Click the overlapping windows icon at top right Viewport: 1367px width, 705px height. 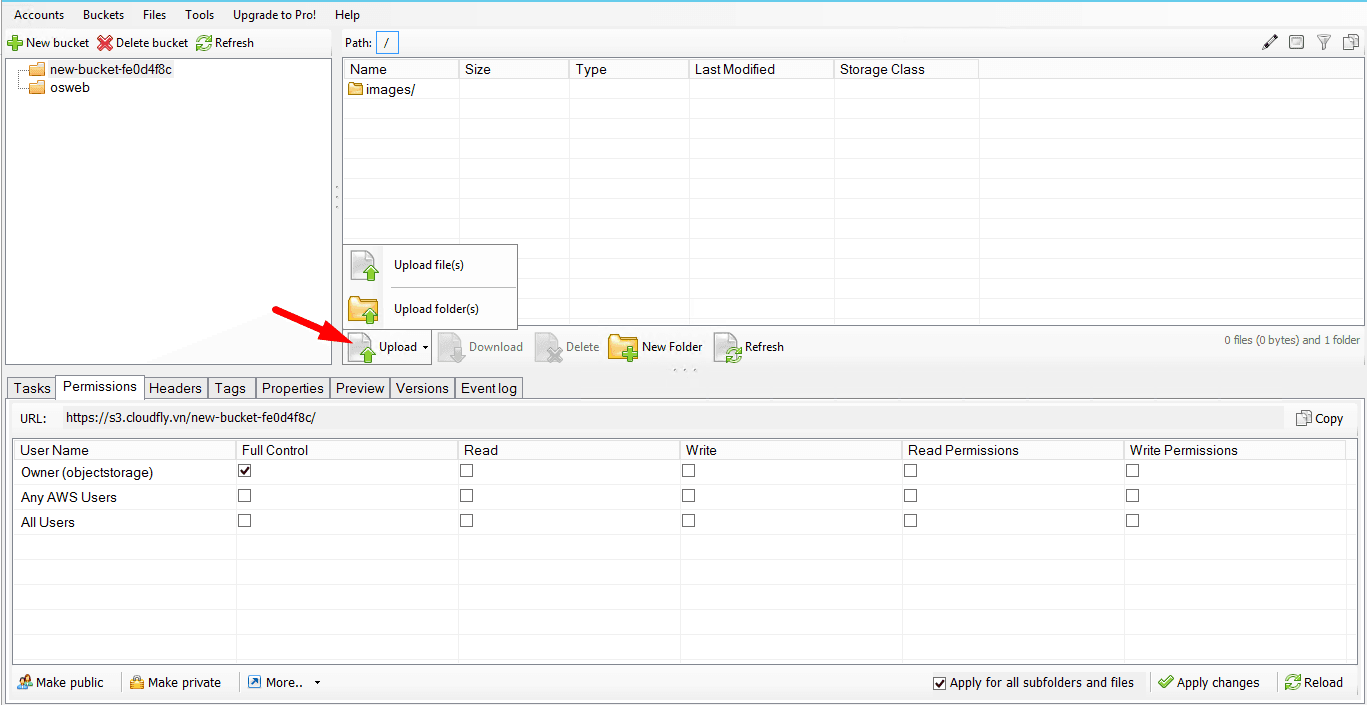tap(1351, 42)
